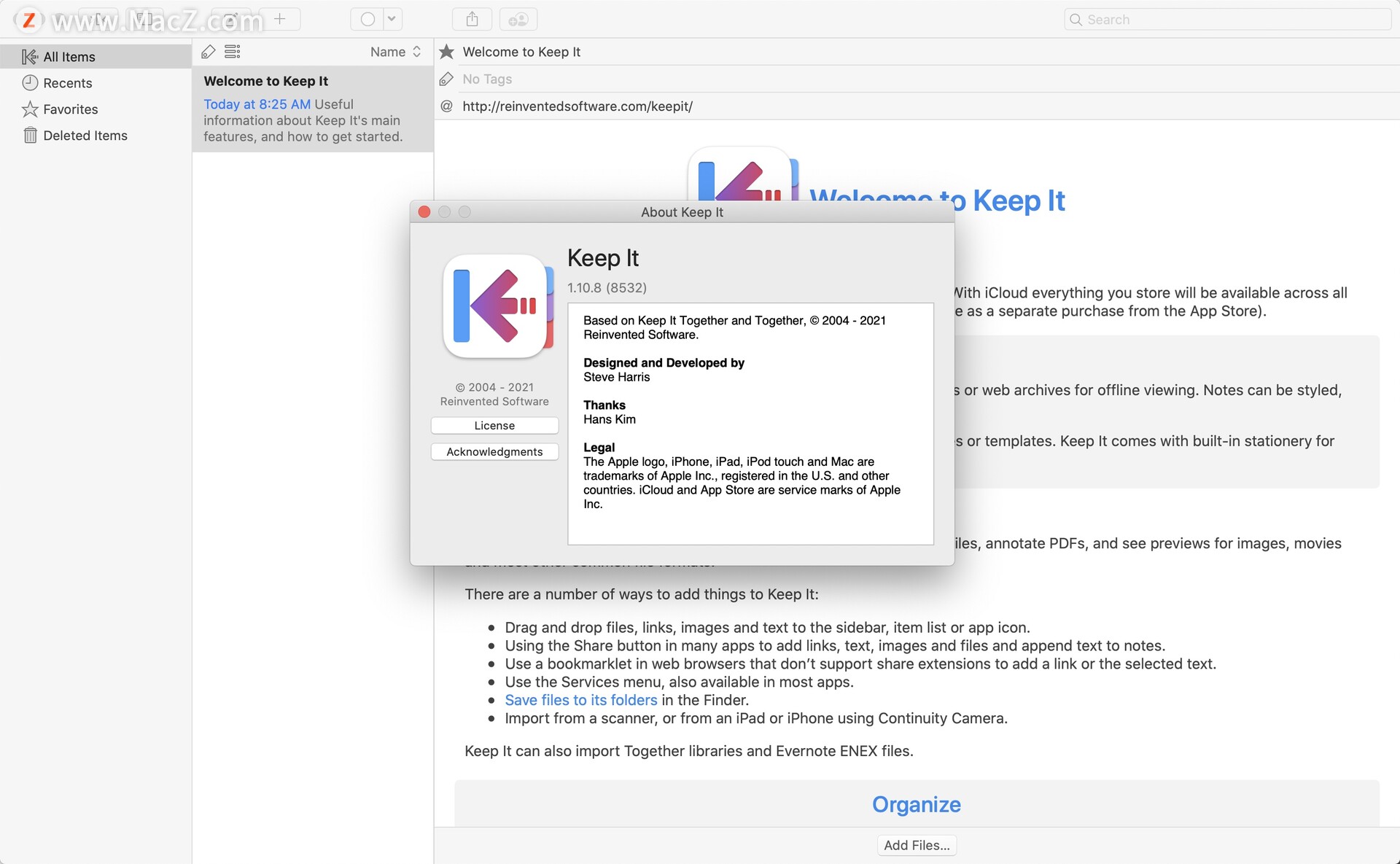Viewport: 1400px width, 864px height.
Task: Click the Acknowledgments button in About window
Action: (494, 451)
